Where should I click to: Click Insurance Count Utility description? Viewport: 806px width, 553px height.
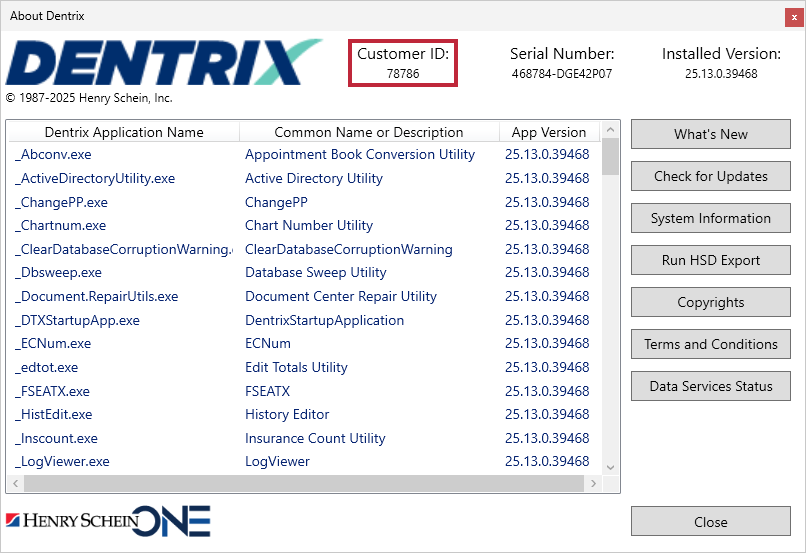315,438
